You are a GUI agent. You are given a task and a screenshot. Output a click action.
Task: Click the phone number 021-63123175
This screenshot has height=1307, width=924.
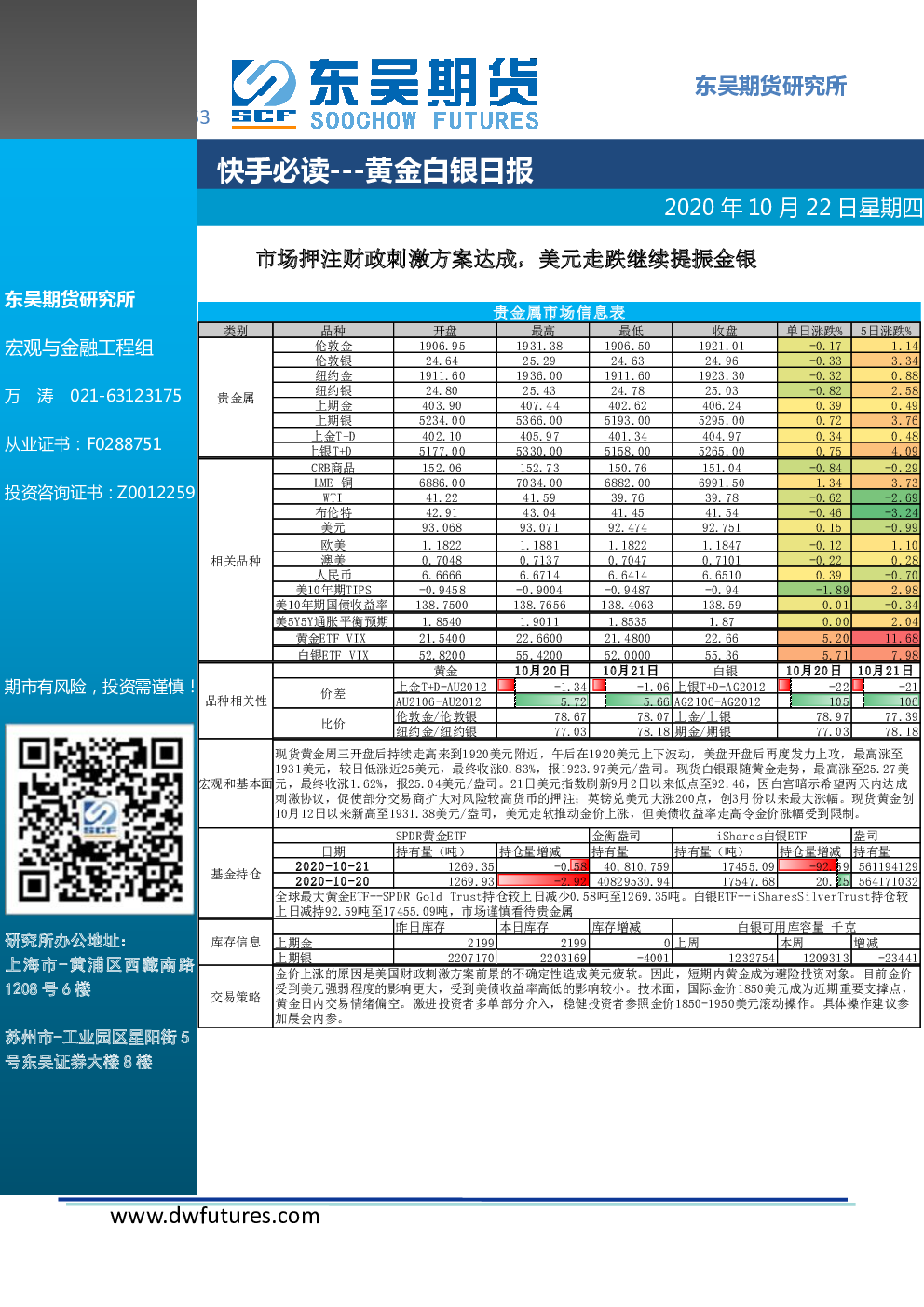(x=126, y=396)
